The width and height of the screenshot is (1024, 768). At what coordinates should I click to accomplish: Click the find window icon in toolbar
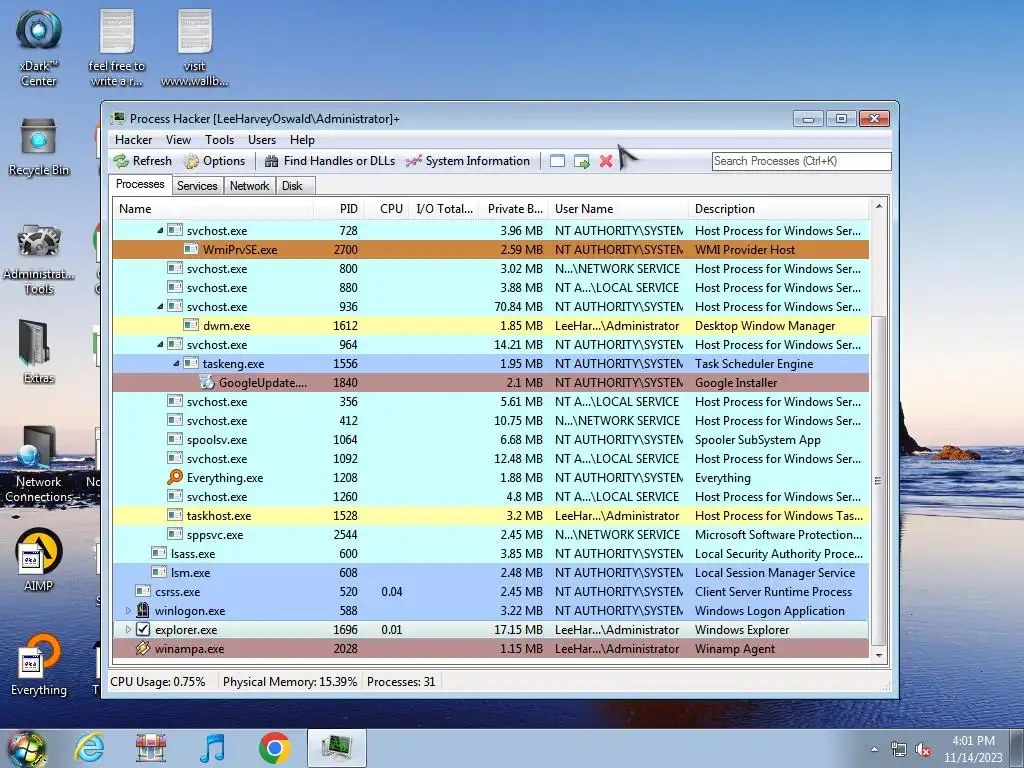click(557, 161)
